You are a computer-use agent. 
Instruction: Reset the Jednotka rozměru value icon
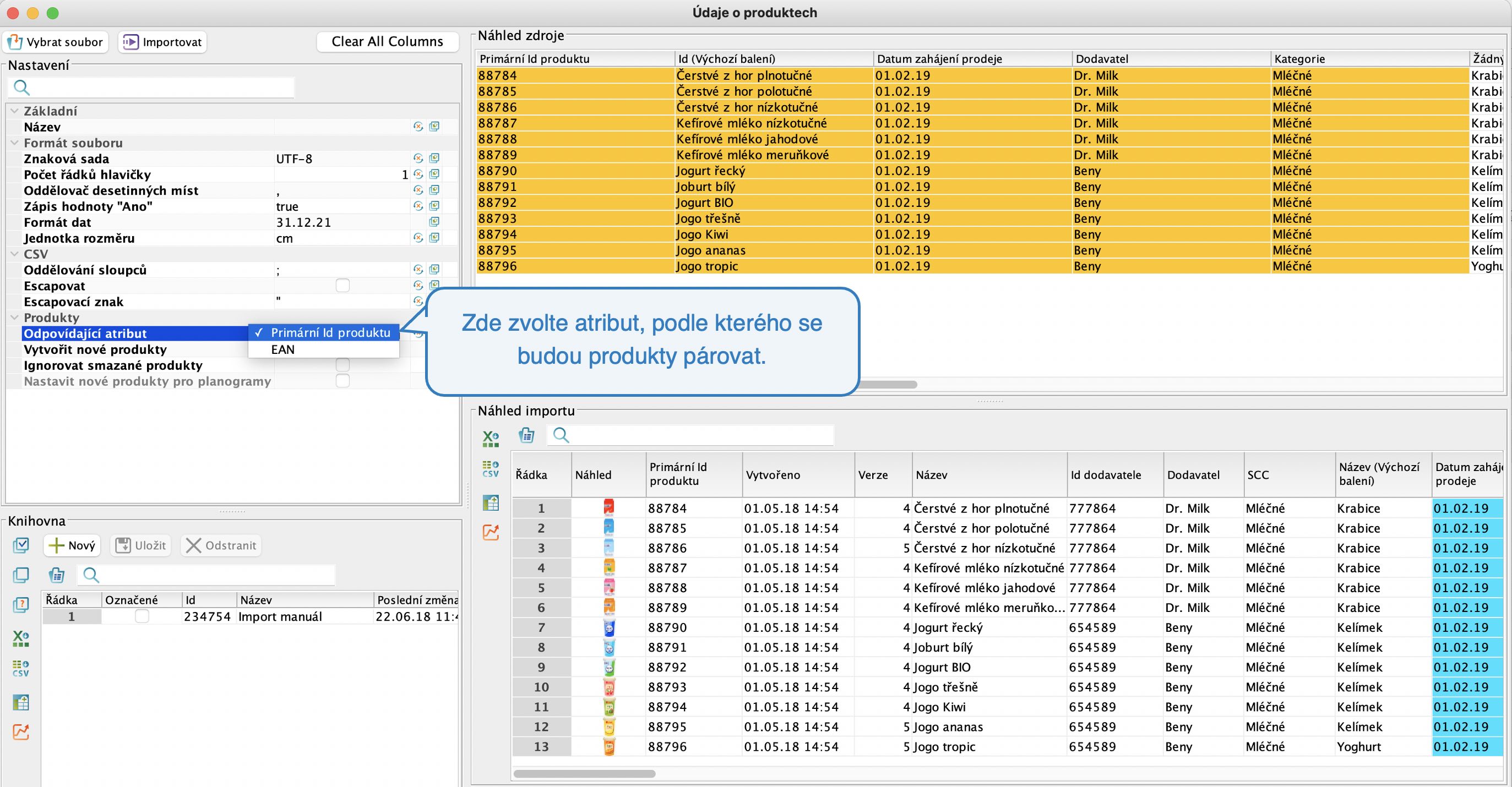coord(418,238)
